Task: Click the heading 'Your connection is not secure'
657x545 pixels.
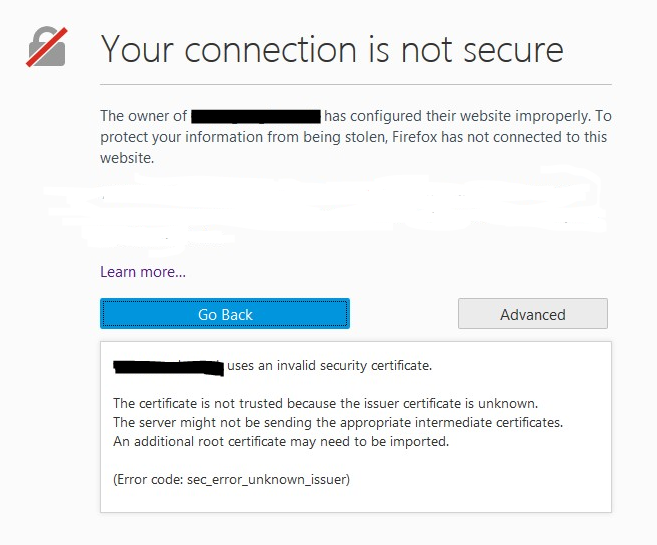Action: pyautogui.click(x=332, y=49)
